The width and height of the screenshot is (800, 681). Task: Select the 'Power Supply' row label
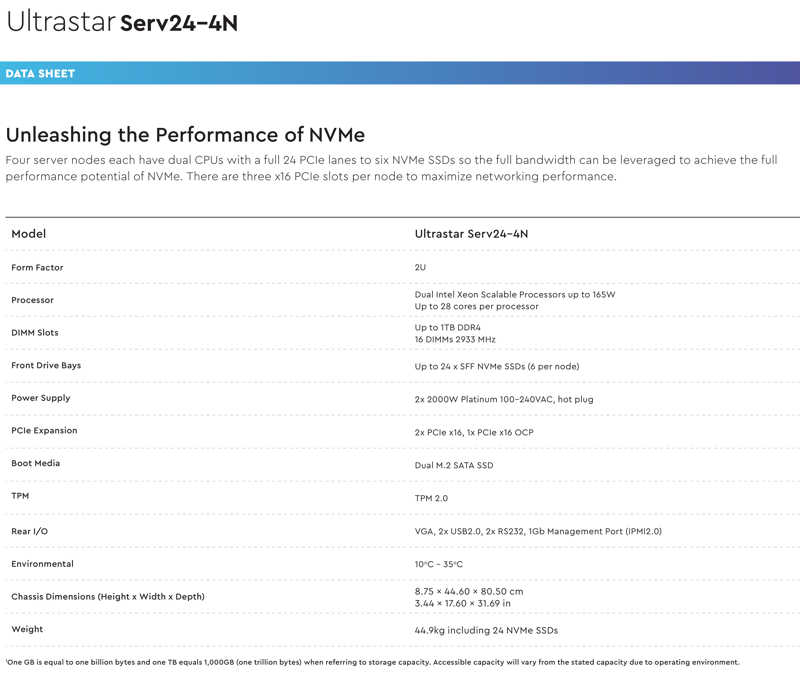pos(41,398)
